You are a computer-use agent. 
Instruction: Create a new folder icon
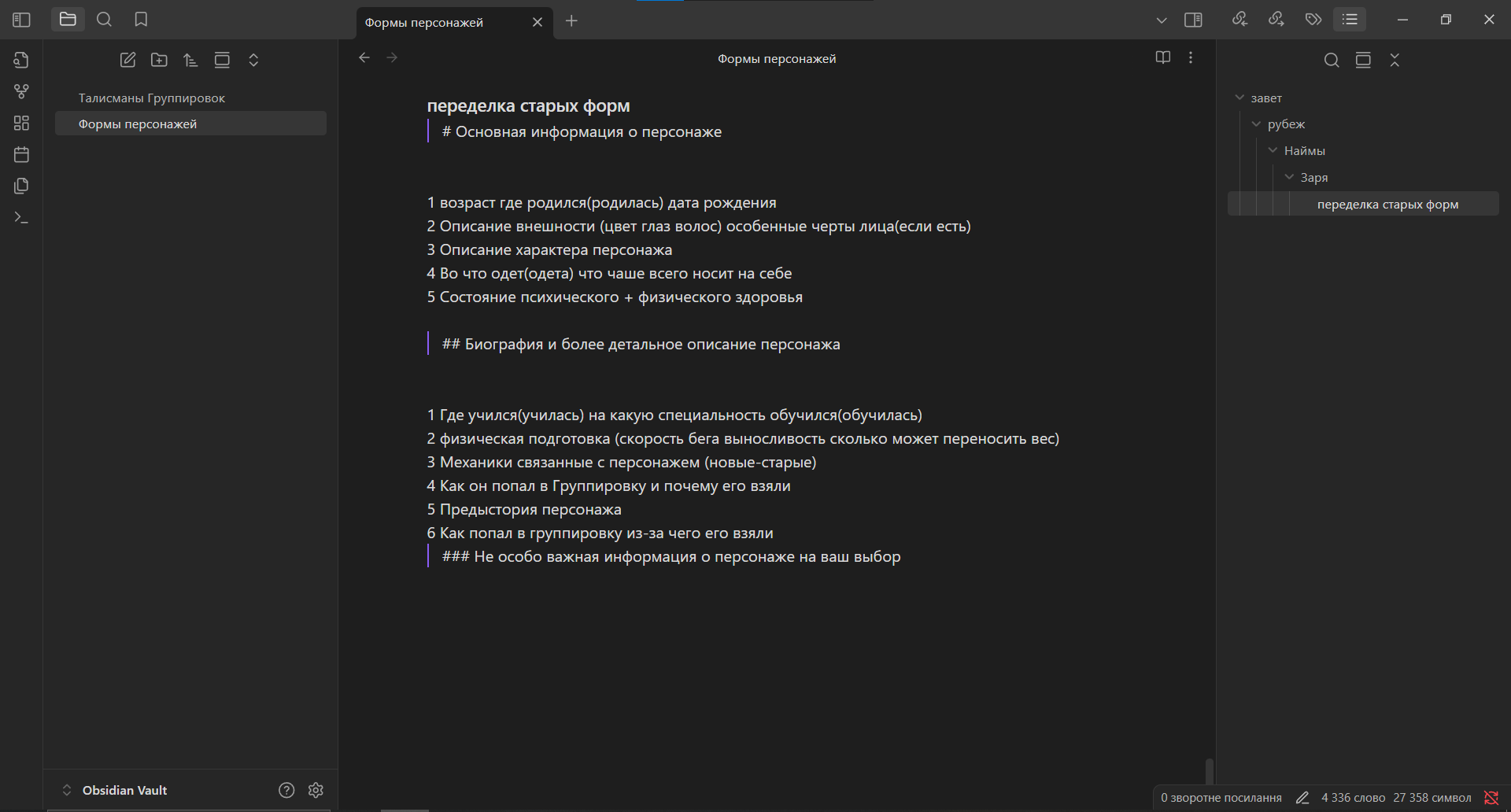(159, 60)
